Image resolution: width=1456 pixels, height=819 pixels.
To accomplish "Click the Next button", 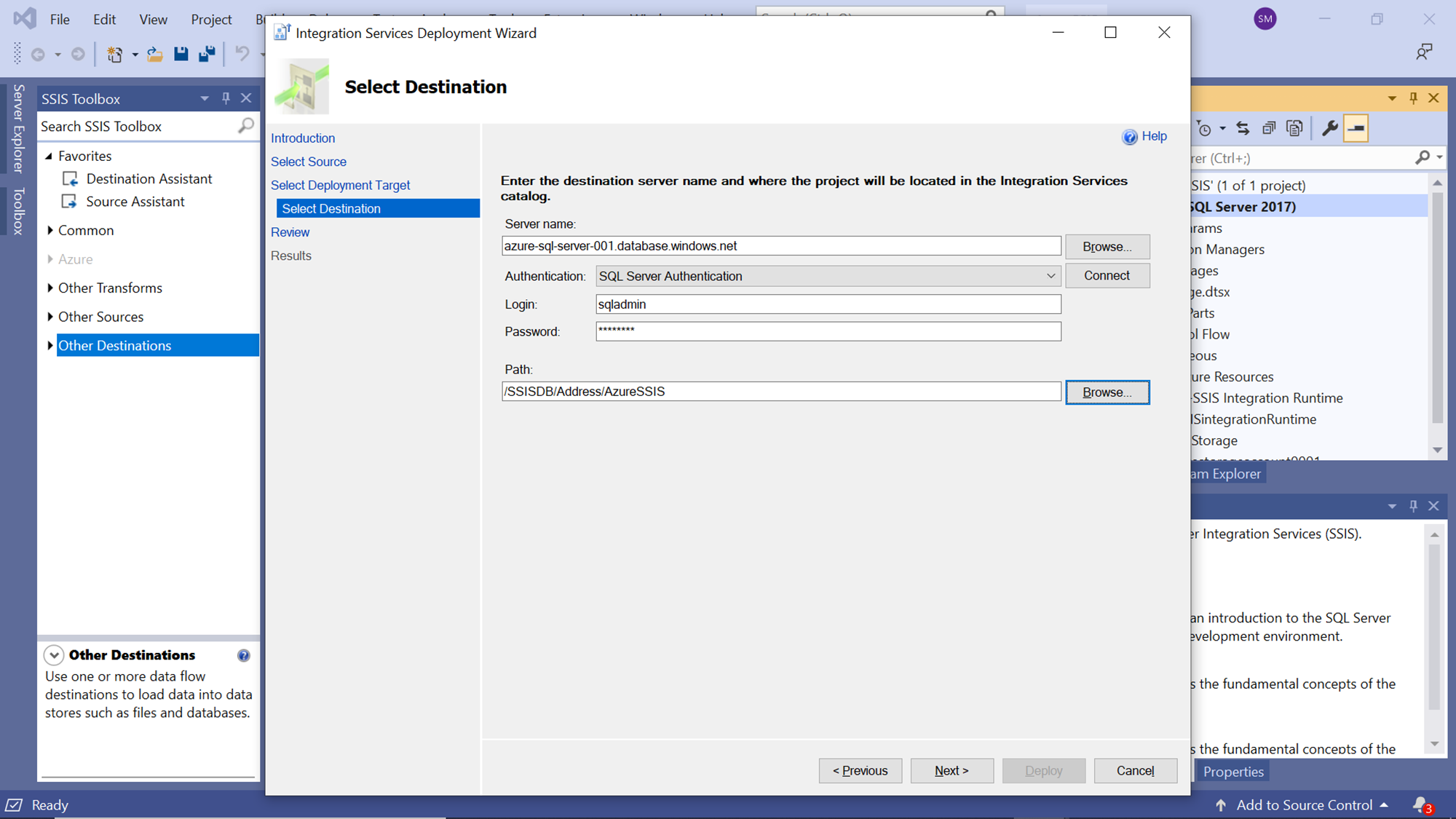I will coord(951,770).
